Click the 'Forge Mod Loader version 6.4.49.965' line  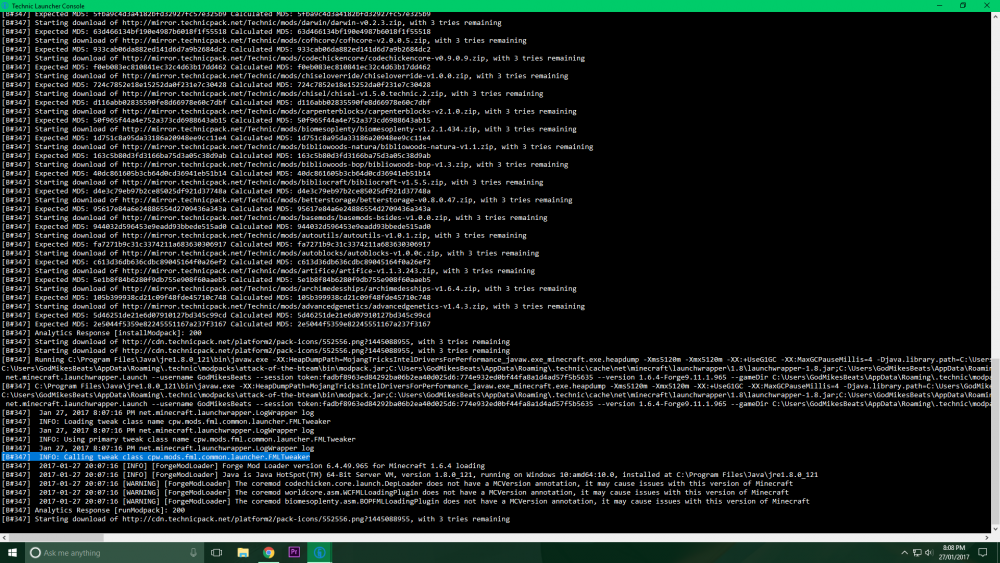point(243,466)
